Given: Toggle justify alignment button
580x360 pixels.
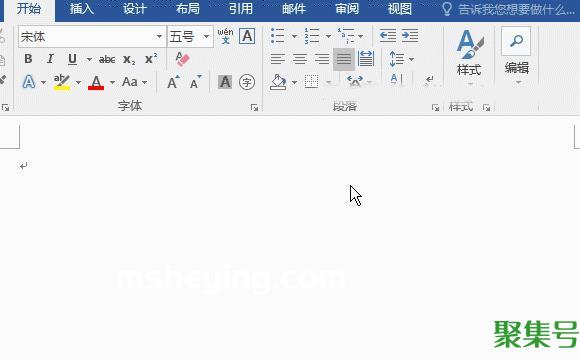Looking at the screenshot, I should tap(344, 59).
